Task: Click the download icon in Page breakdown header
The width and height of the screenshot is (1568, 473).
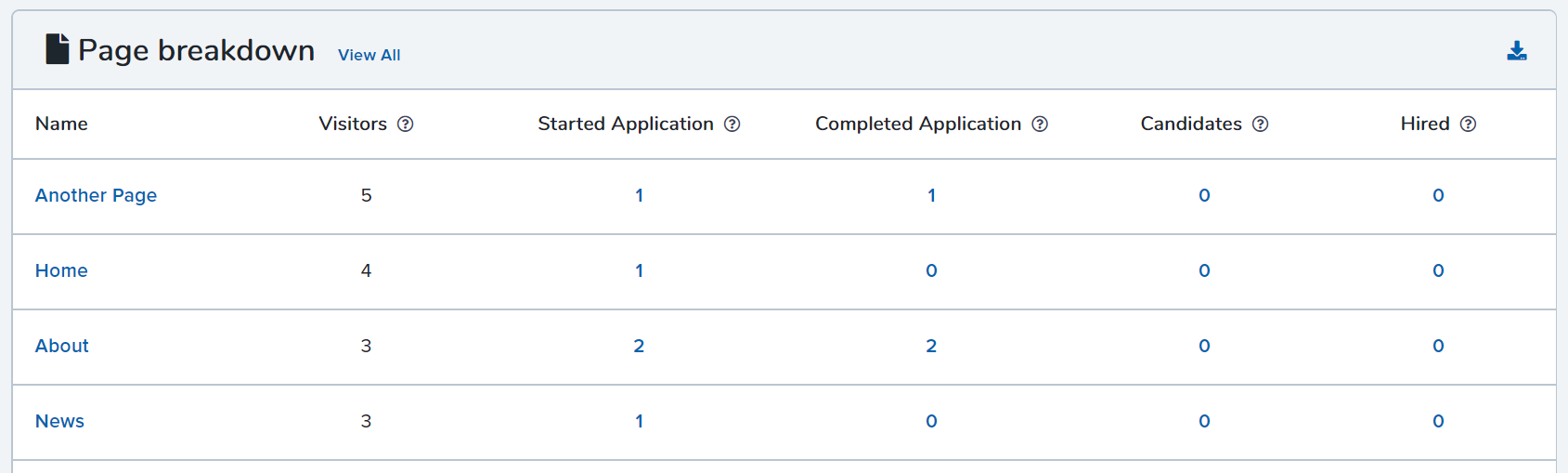Action: tap(1517, 50)
